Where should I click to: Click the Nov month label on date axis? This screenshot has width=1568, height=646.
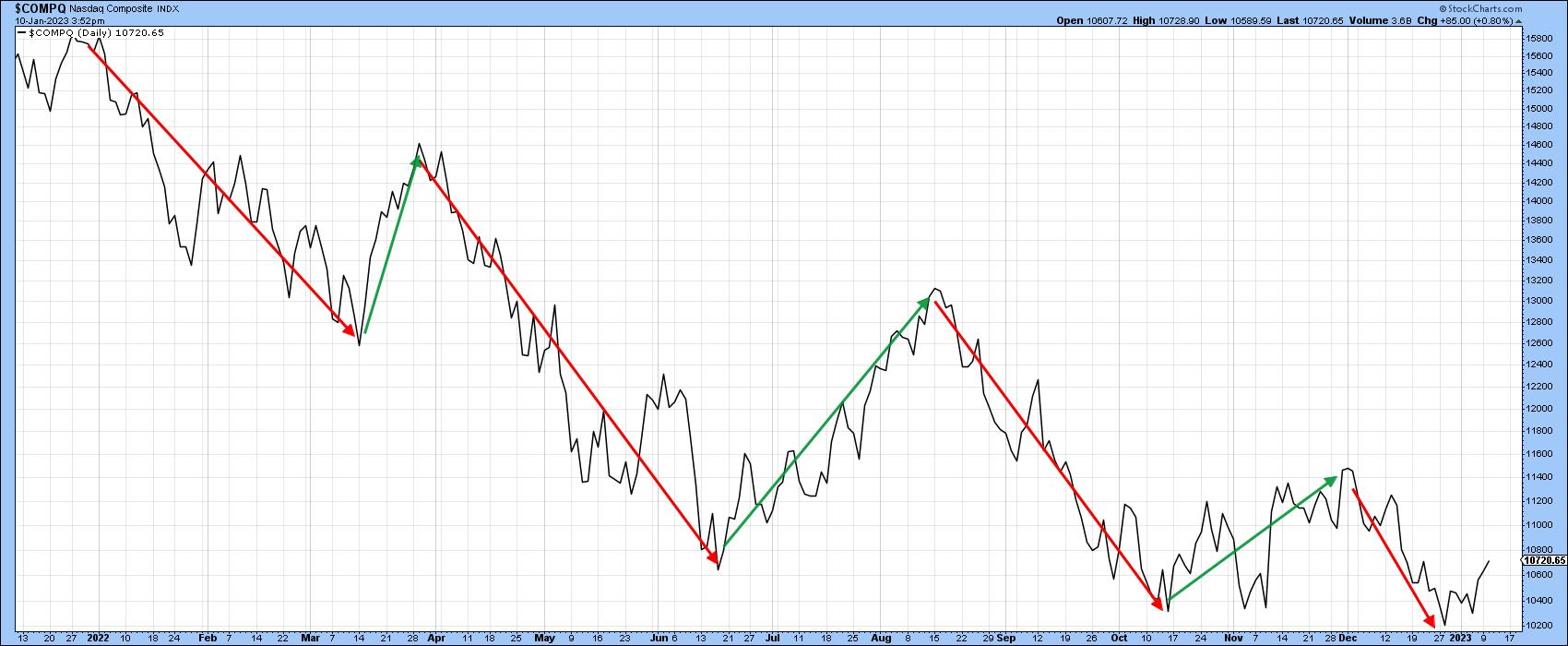(1233, 638)
